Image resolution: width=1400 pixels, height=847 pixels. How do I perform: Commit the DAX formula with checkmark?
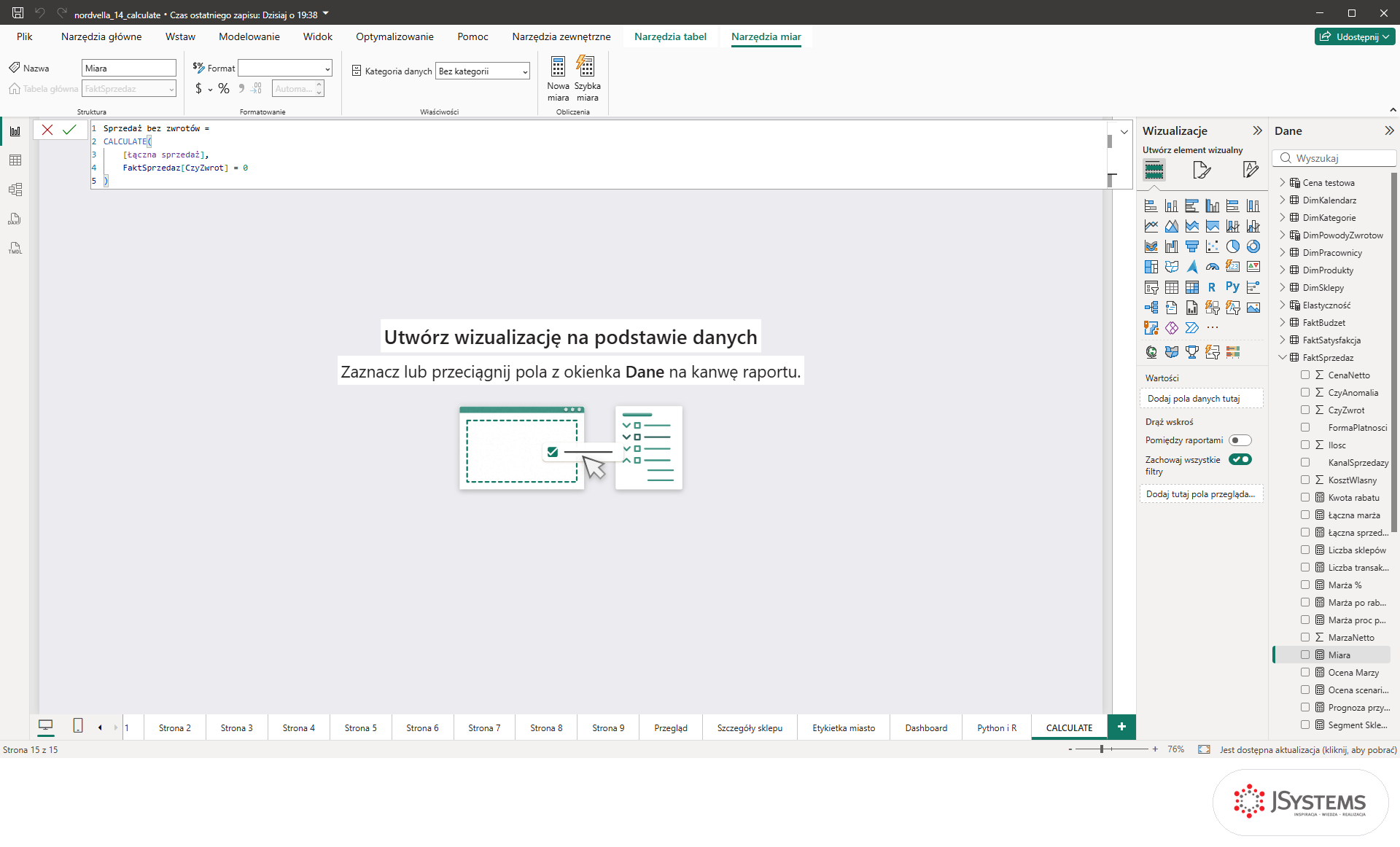69,130
